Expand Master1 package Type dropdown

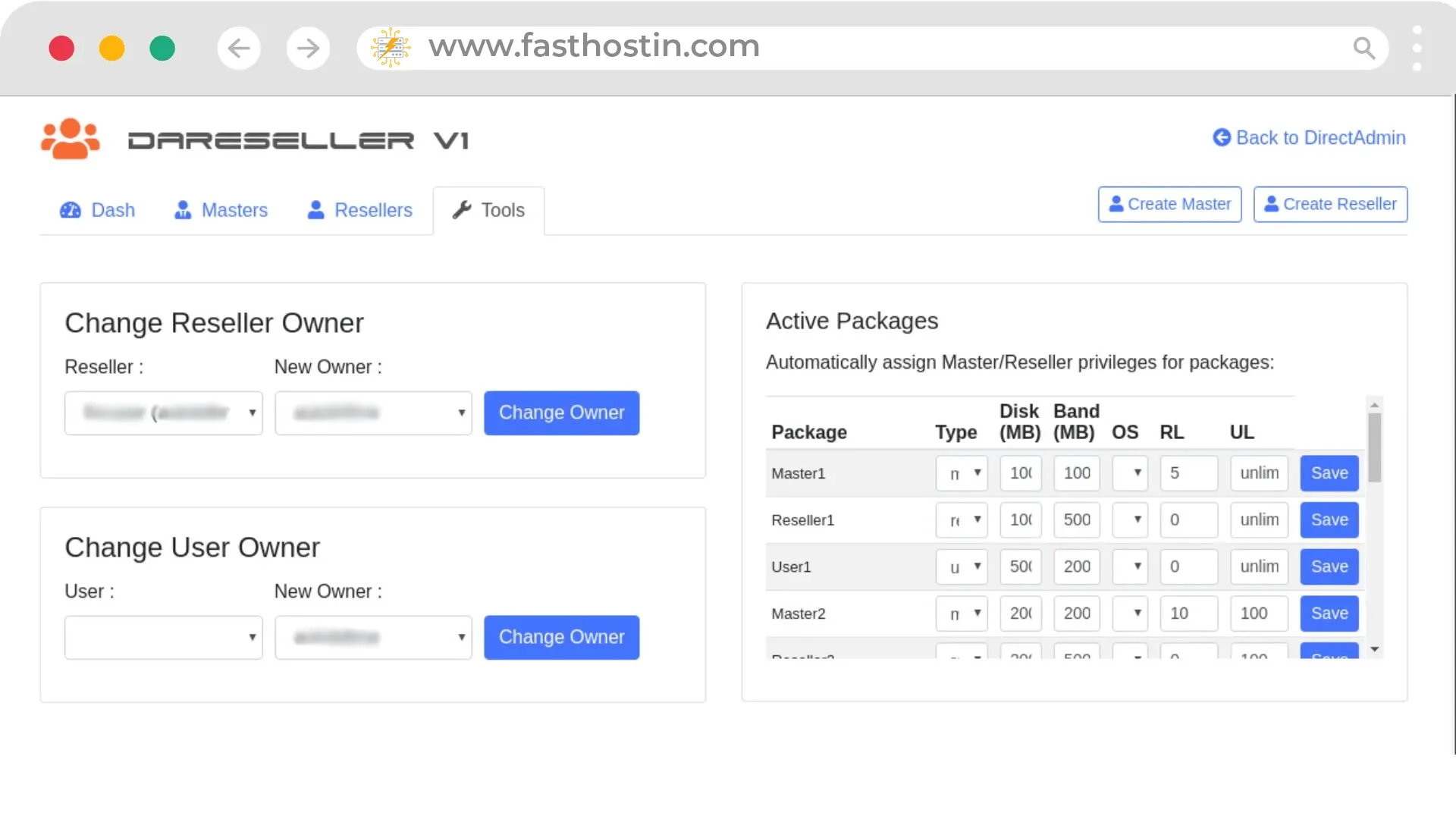coord(962,473)
